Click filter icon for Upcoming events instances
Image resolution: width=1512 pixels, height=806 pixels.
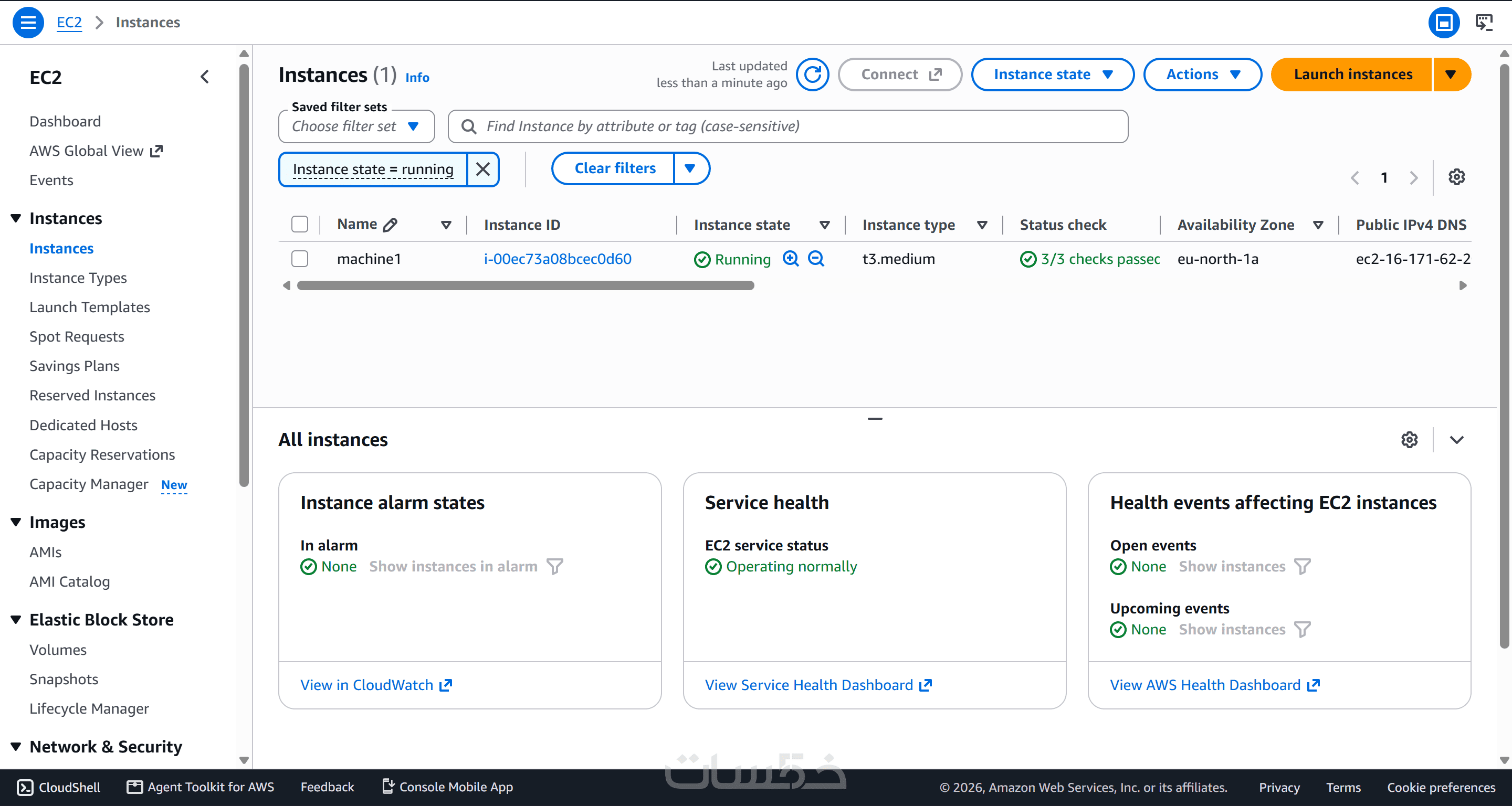1303,630
